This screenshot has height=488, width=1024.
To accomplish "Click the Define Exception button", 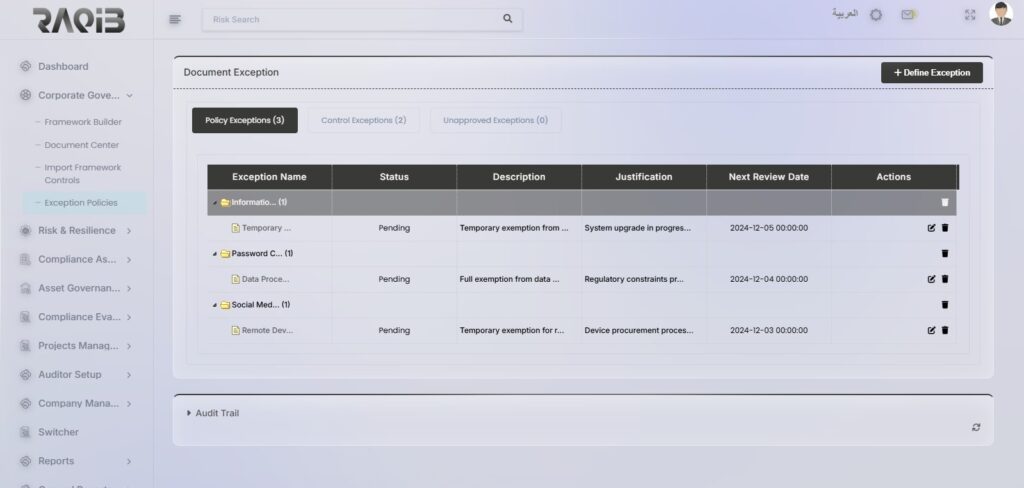I will click(x=931, y=73).
